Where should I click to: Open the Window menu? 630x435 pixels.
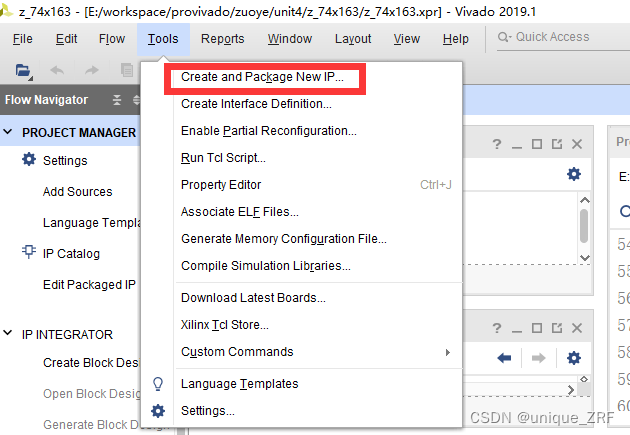[x=290, y=39]
